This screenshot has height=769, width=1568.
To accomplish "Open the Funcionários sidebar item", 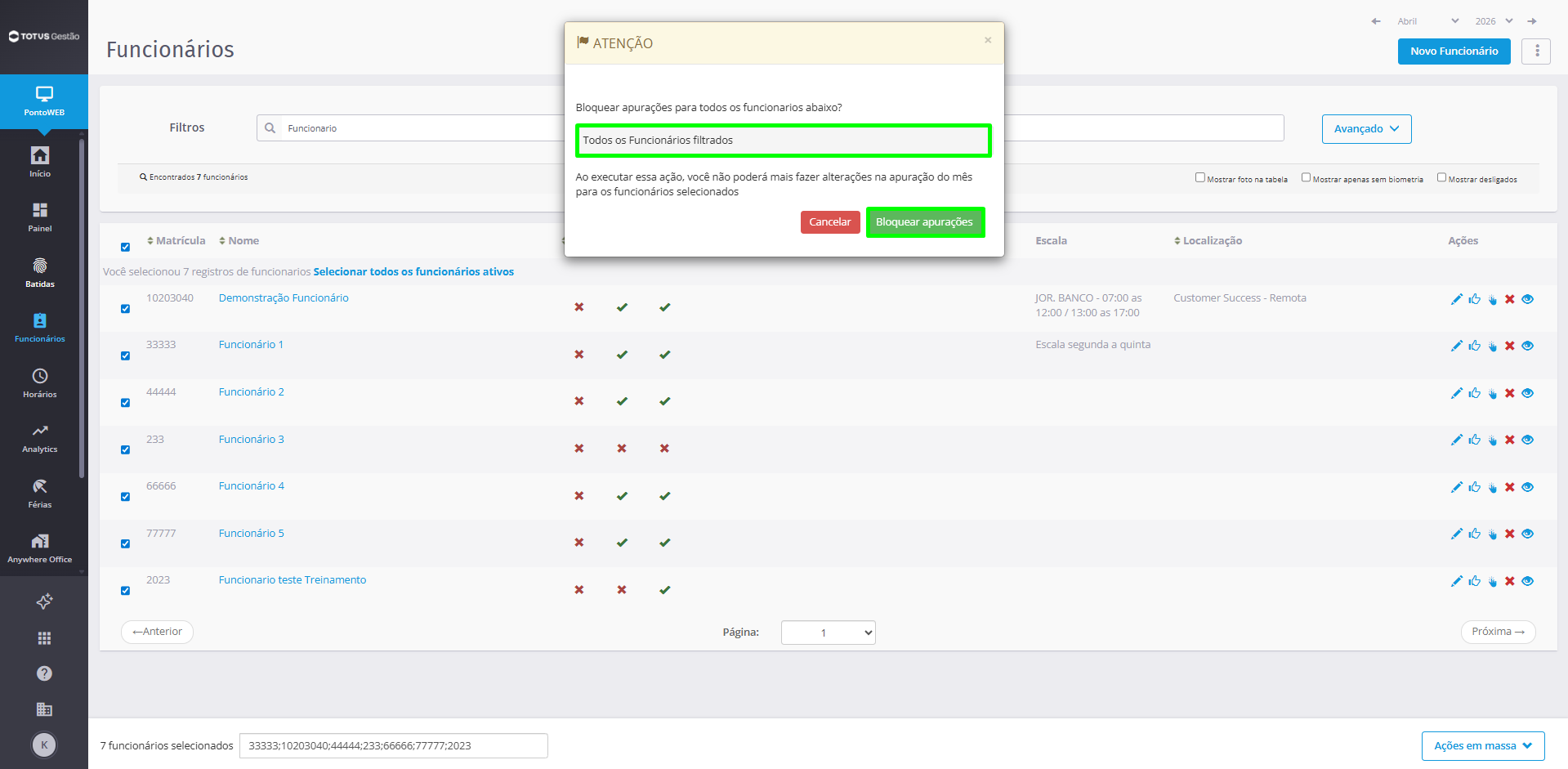I will coord(40,328).
